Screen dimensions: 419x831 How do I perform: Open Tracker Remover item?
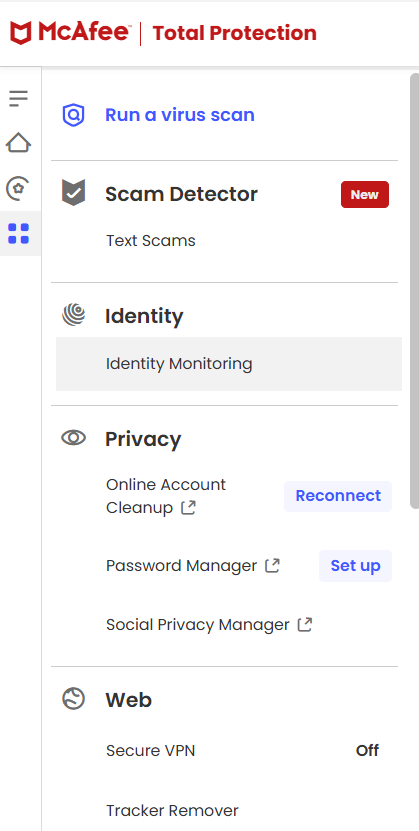(172, 811)
